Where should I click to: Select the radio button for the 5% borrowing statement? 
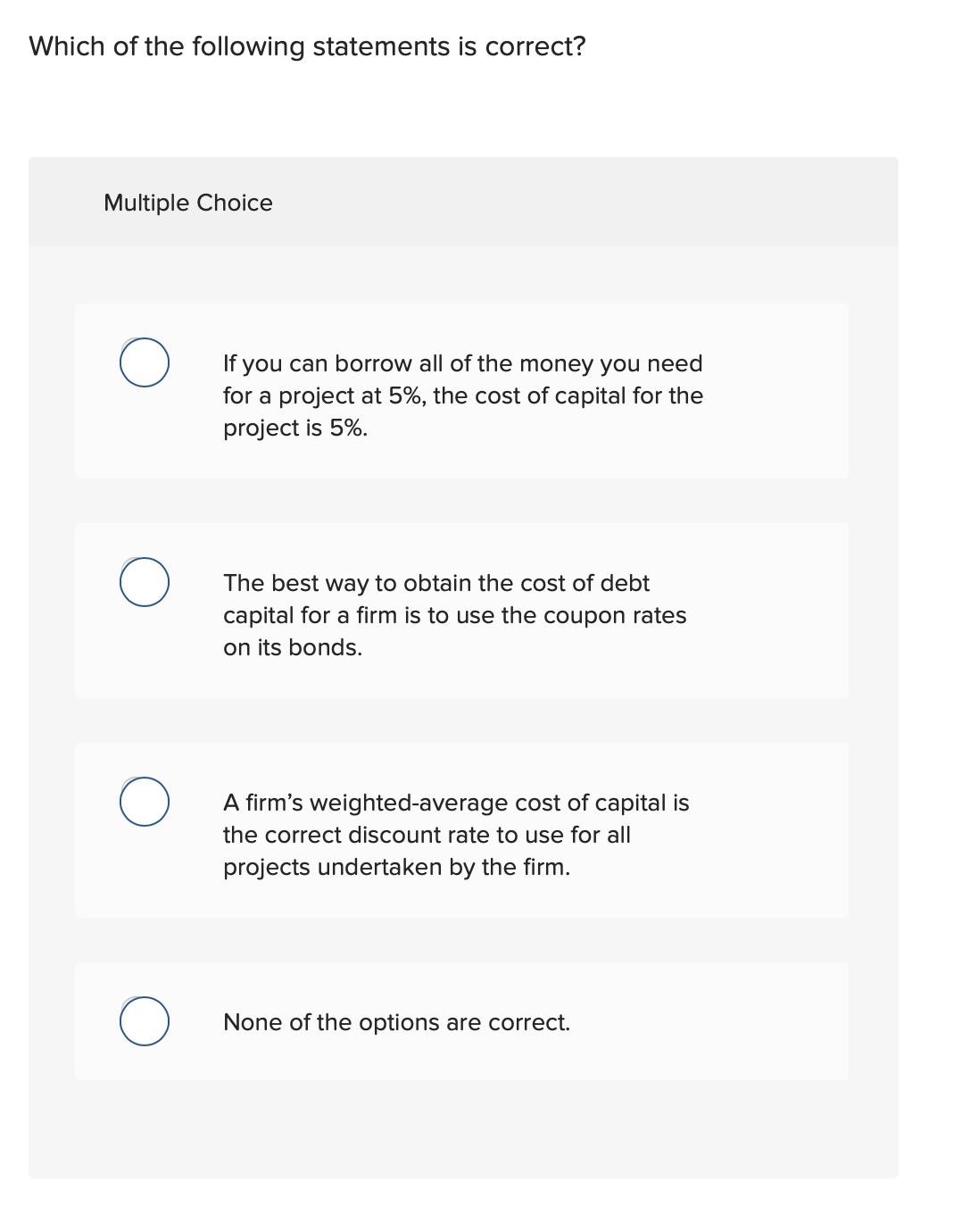[144, 362]
